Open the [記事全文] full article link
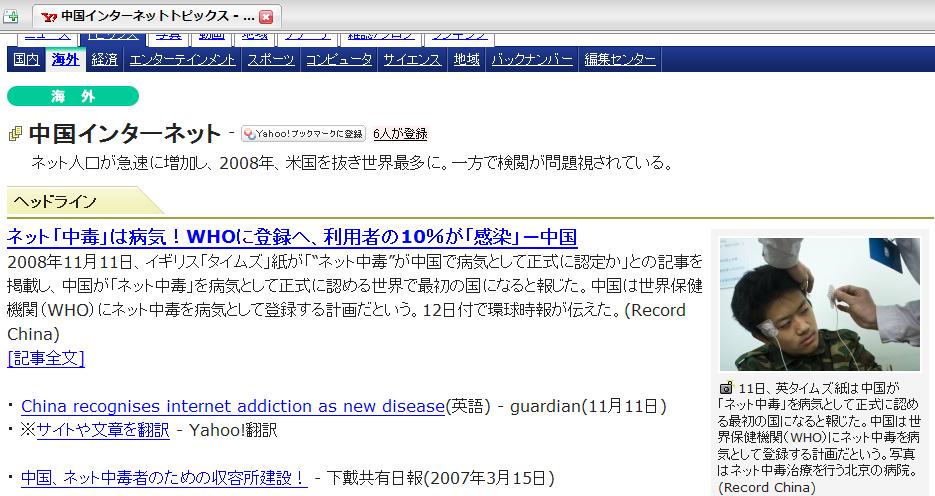 point(46,358)
